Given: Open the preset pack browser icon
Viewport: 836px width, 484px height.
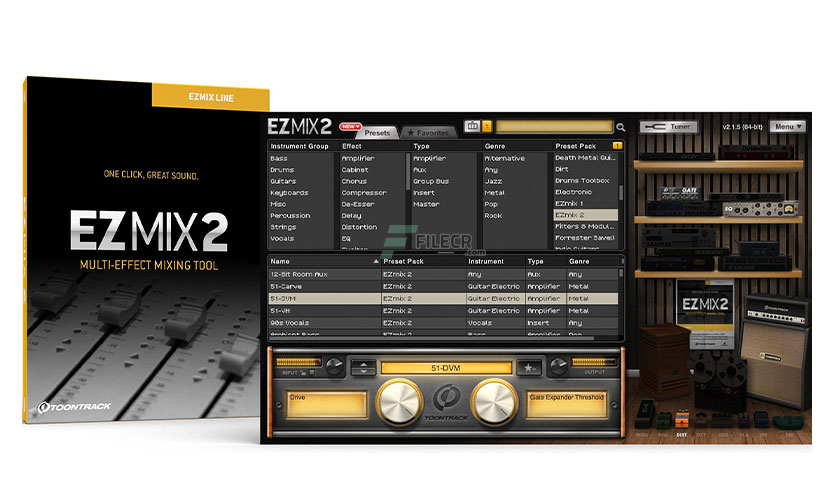Looking at the screenshot, I should pos(472,126).
